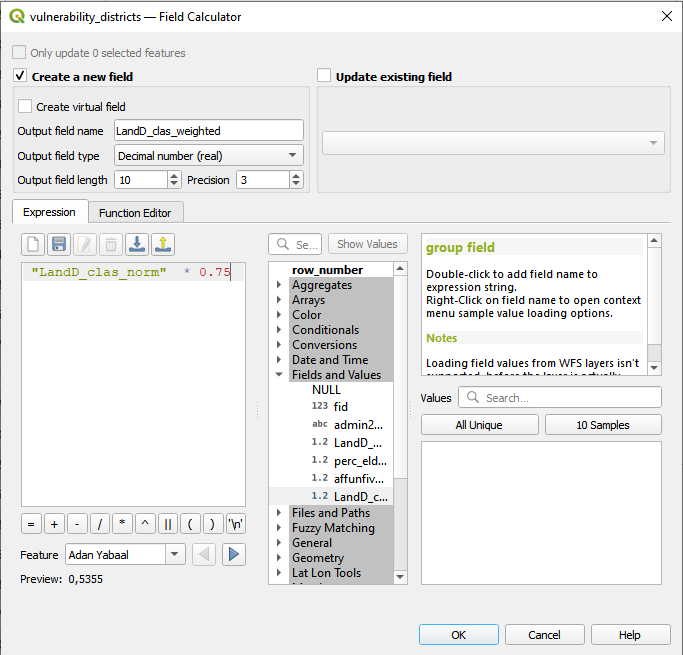The height and width of the screenshot is (655, 683).
Task: Save the expression with the floppy icon
Action: coord(59,244)
